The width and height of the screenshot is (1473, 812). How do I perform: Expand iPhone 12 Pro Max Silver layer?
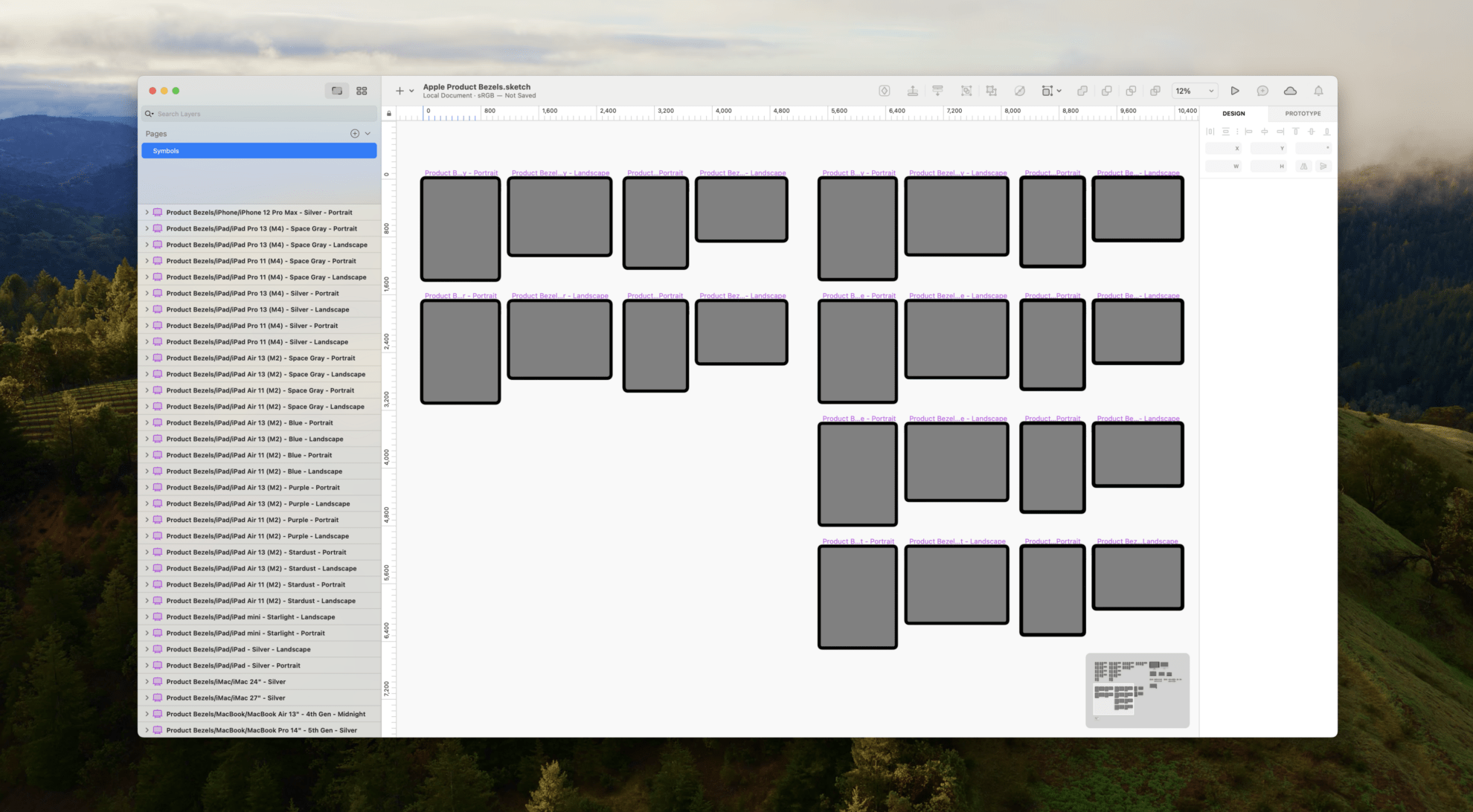[147, 213]
